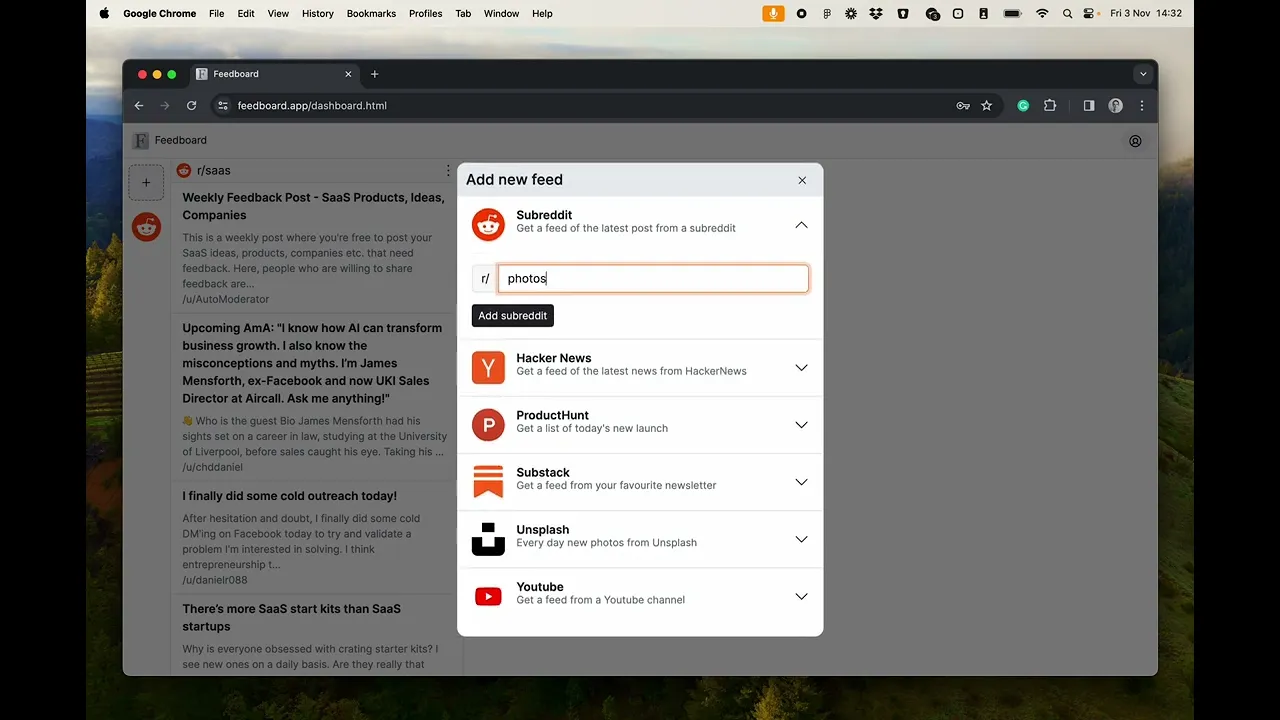Click the address bar URL
1280x720 pixels.
tap(312, 105)
